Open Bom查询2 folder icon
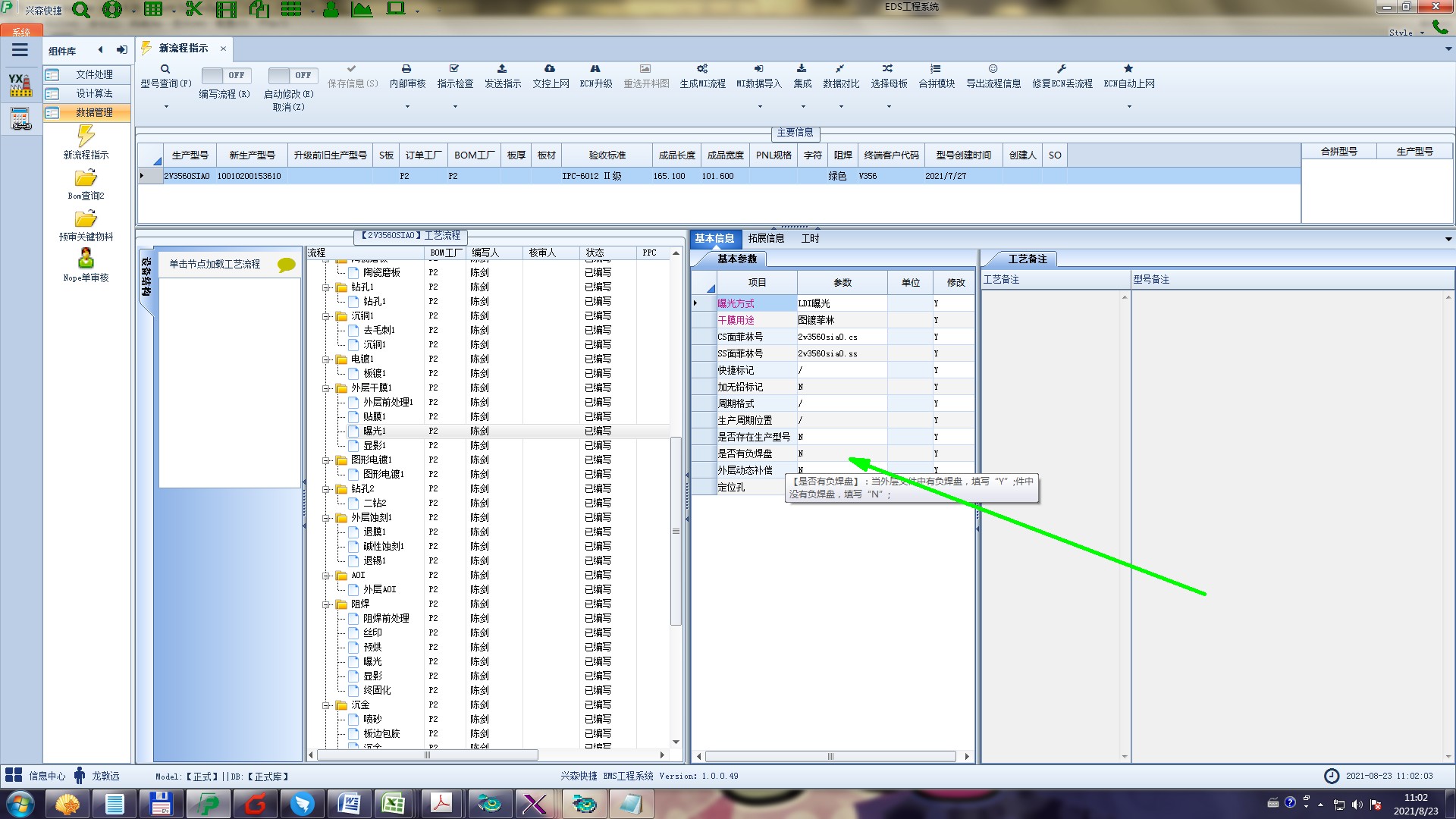Image resolution: width=1456 pixels, height=819 pixels. [86, 178]
